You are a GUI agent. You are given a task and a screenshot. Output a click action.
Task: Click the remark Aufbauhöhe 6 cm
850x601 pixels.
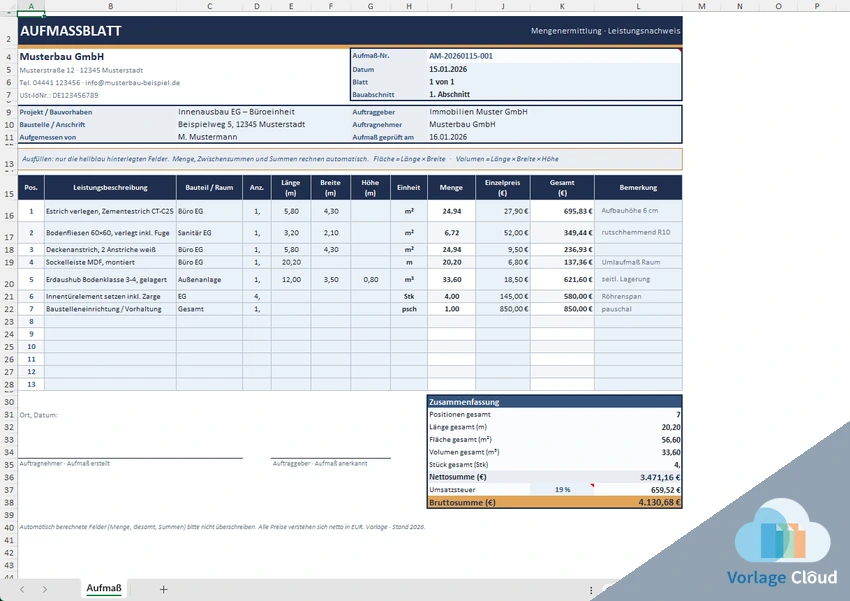(x=638, y=211)
